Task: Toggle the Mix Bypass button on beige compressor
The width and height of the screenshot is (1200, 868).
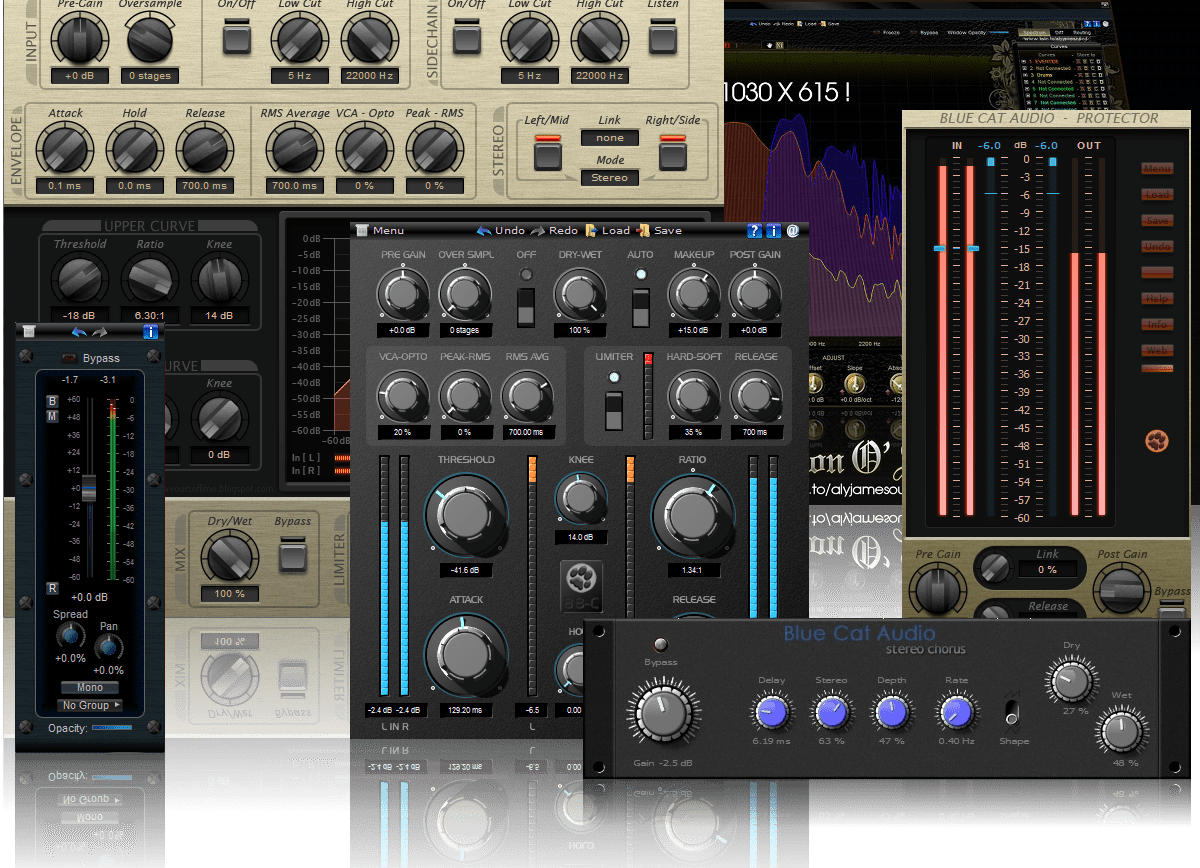Action: pos(293,554)
